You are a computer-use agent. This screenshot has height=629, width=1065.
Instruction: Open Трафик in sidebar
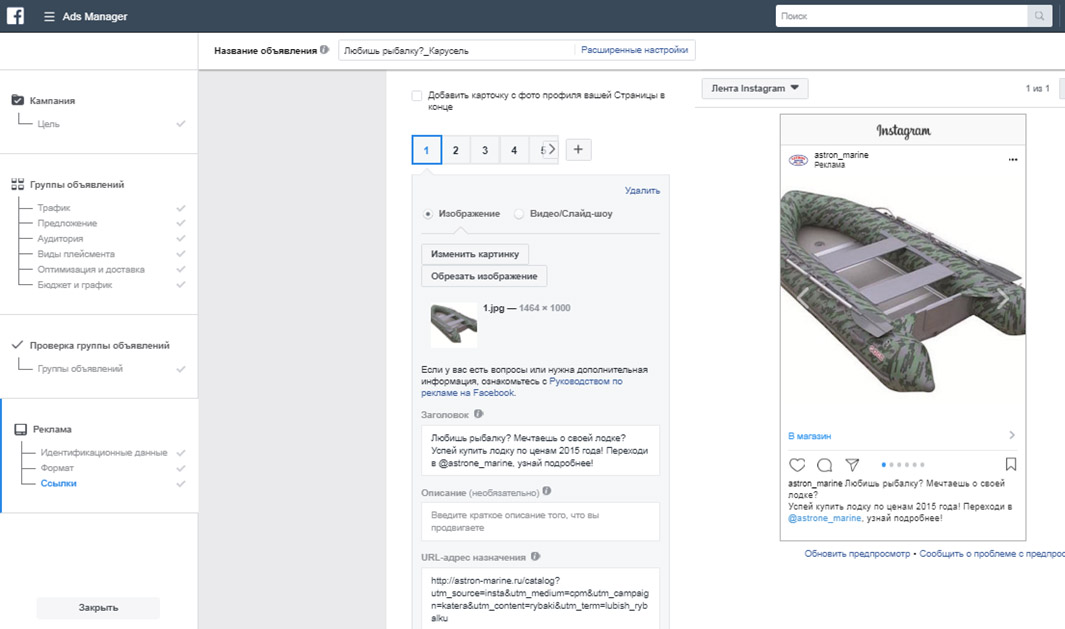[x=54, y=208]
